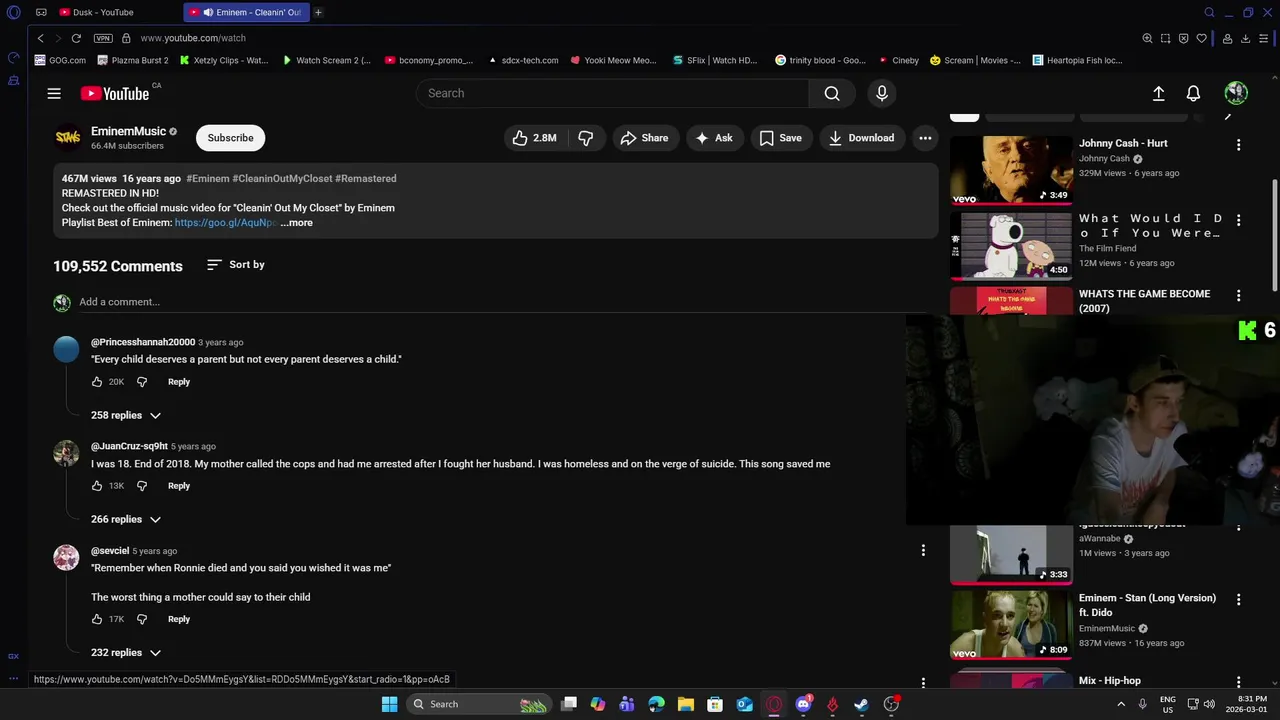This screenshot has height=720, width=1280.
Task: Start voice search with the microphone
Action: [x=882, y=93]
